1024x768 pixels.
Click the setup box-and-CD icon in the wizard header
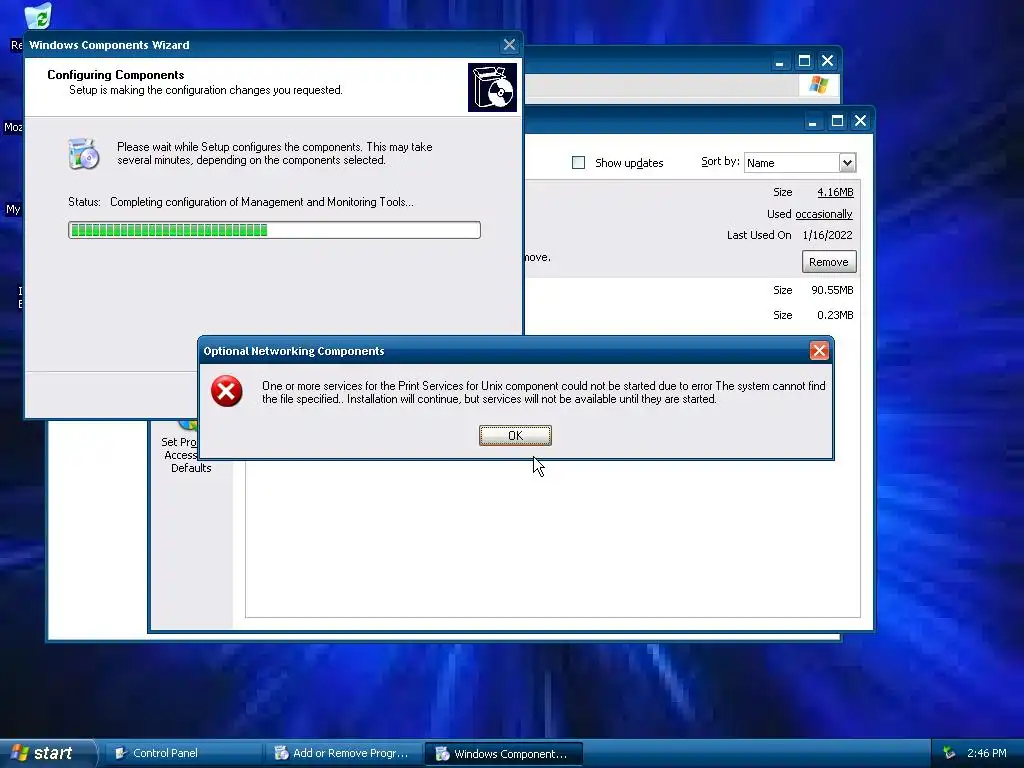[492, 88]
